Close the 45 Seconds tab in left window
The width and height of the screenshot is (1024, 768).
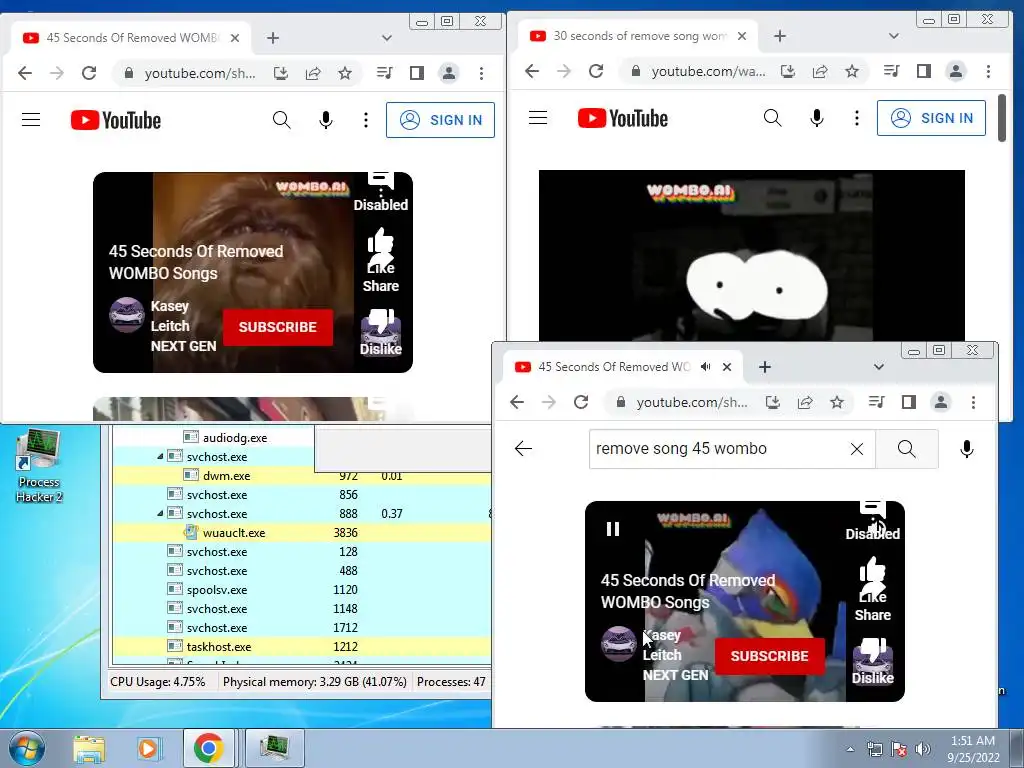(235, 38)
